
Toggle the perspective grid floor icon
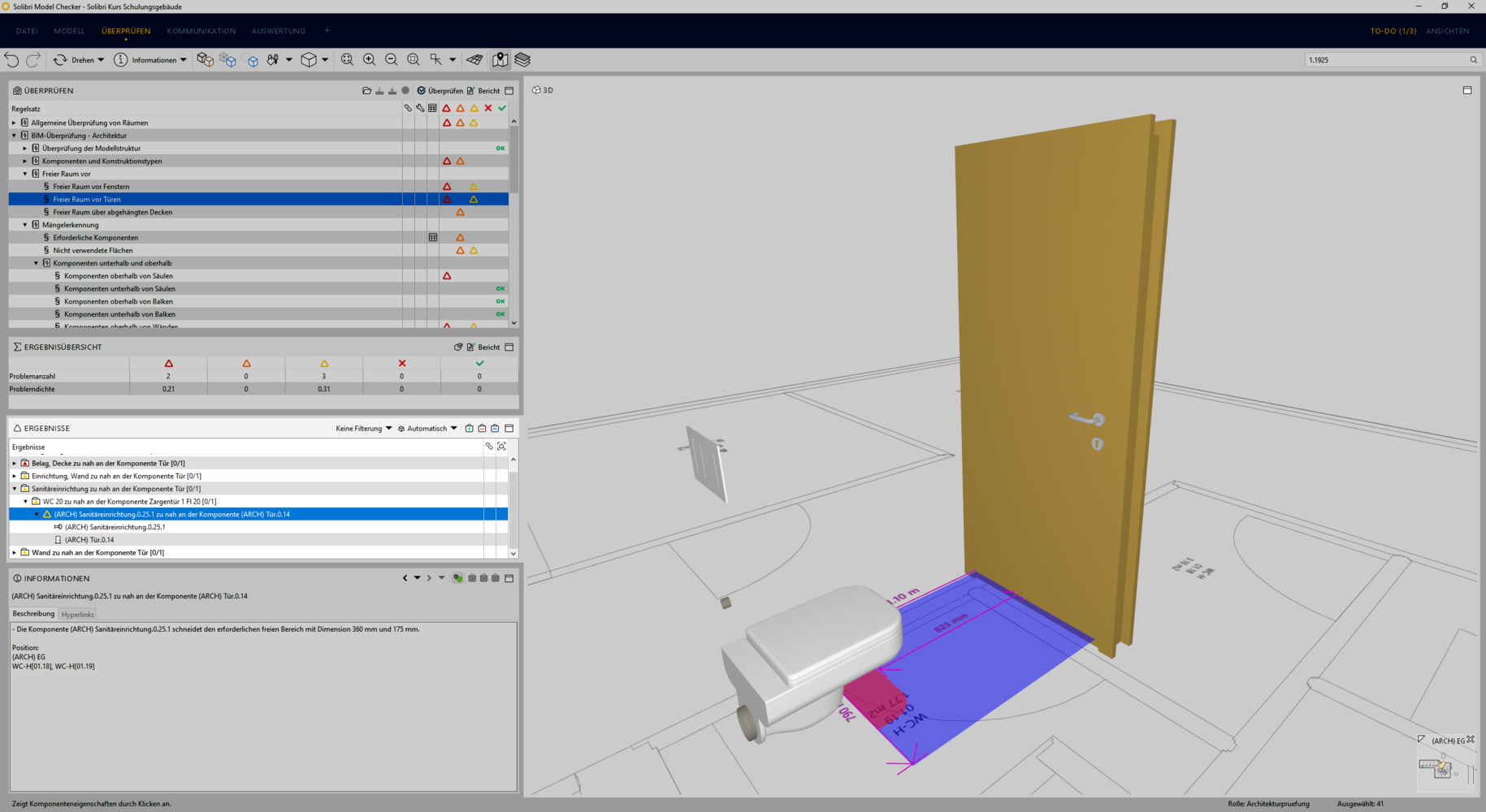pyautogui.click(x=474, y=59)
